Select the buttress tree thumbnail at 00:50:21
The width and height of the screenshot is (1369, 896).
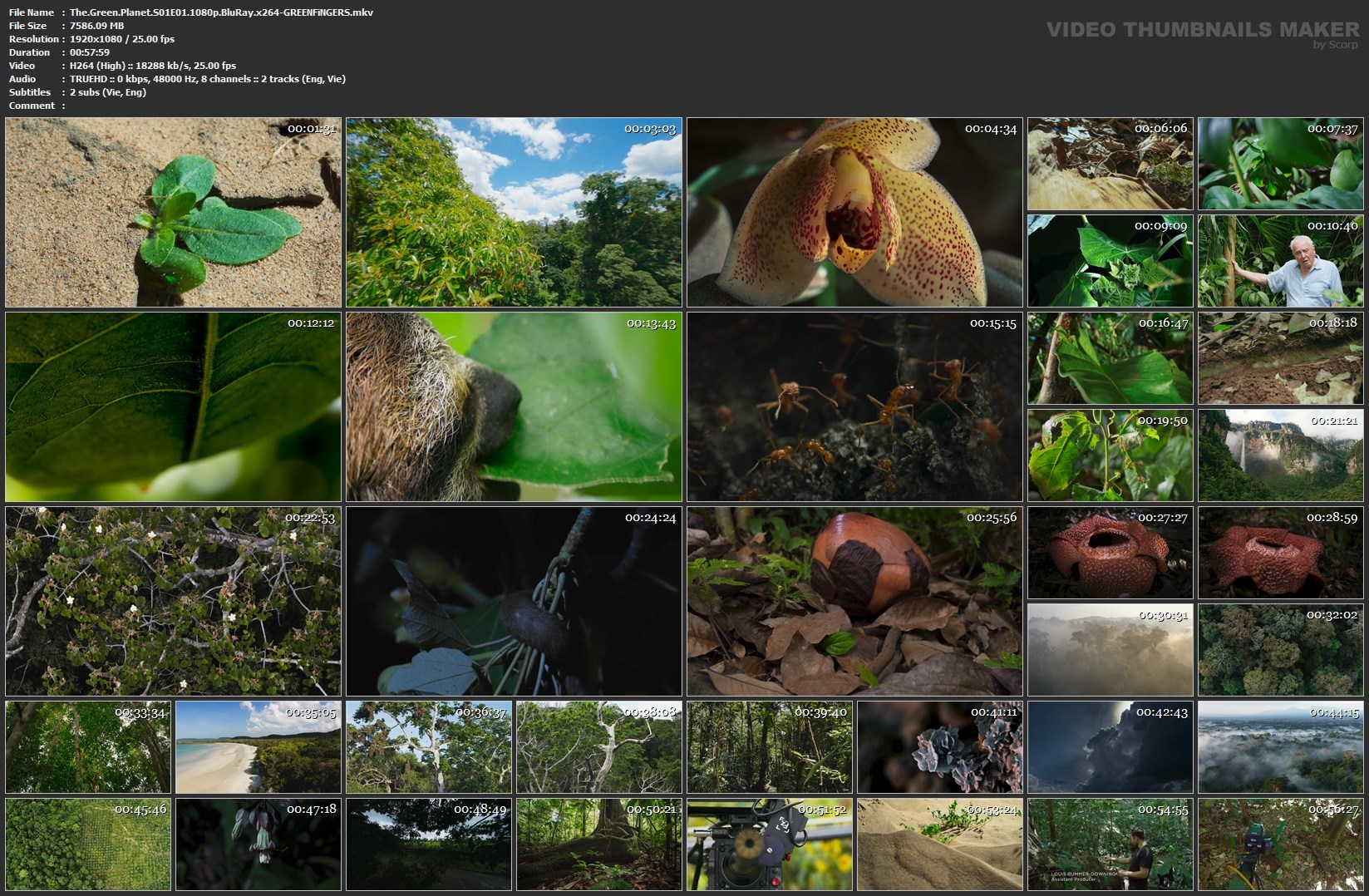click(599, 844)
